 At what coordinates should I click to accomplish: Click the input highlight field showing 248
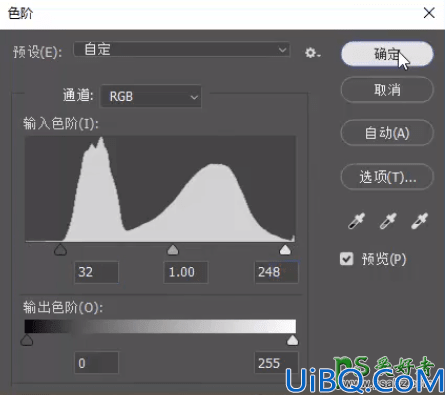276,272
